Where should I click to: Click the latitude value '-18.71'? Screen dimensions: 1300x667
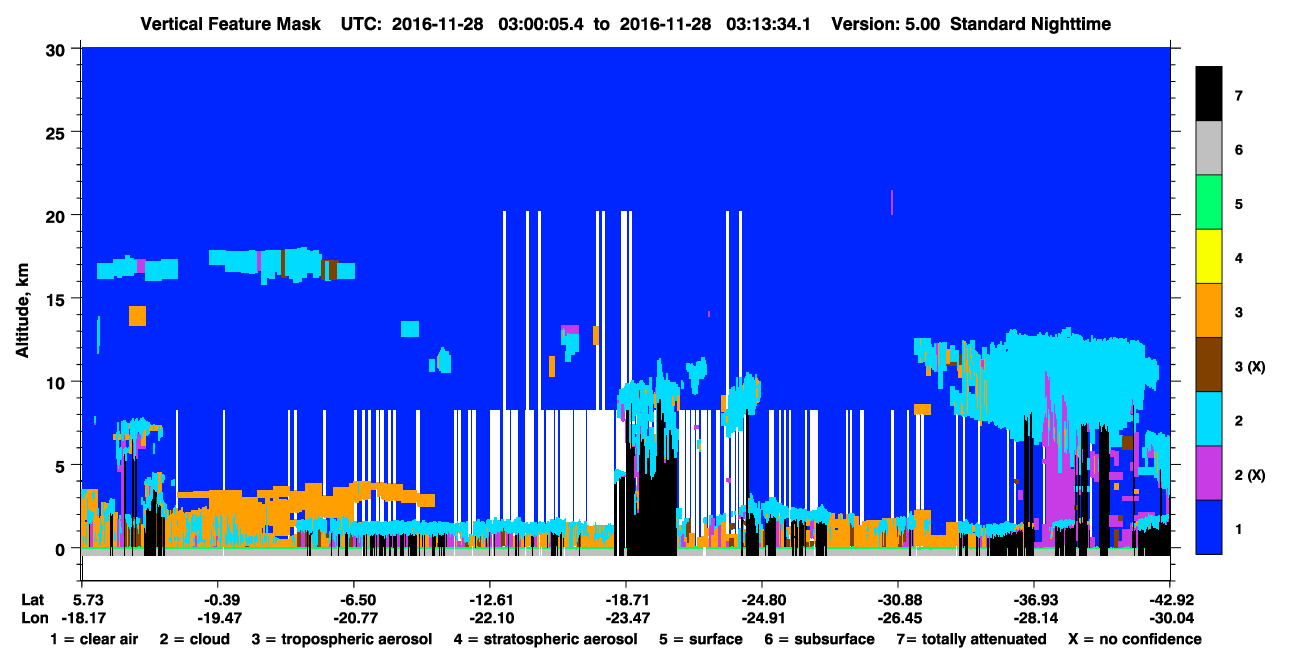(625, 599)
